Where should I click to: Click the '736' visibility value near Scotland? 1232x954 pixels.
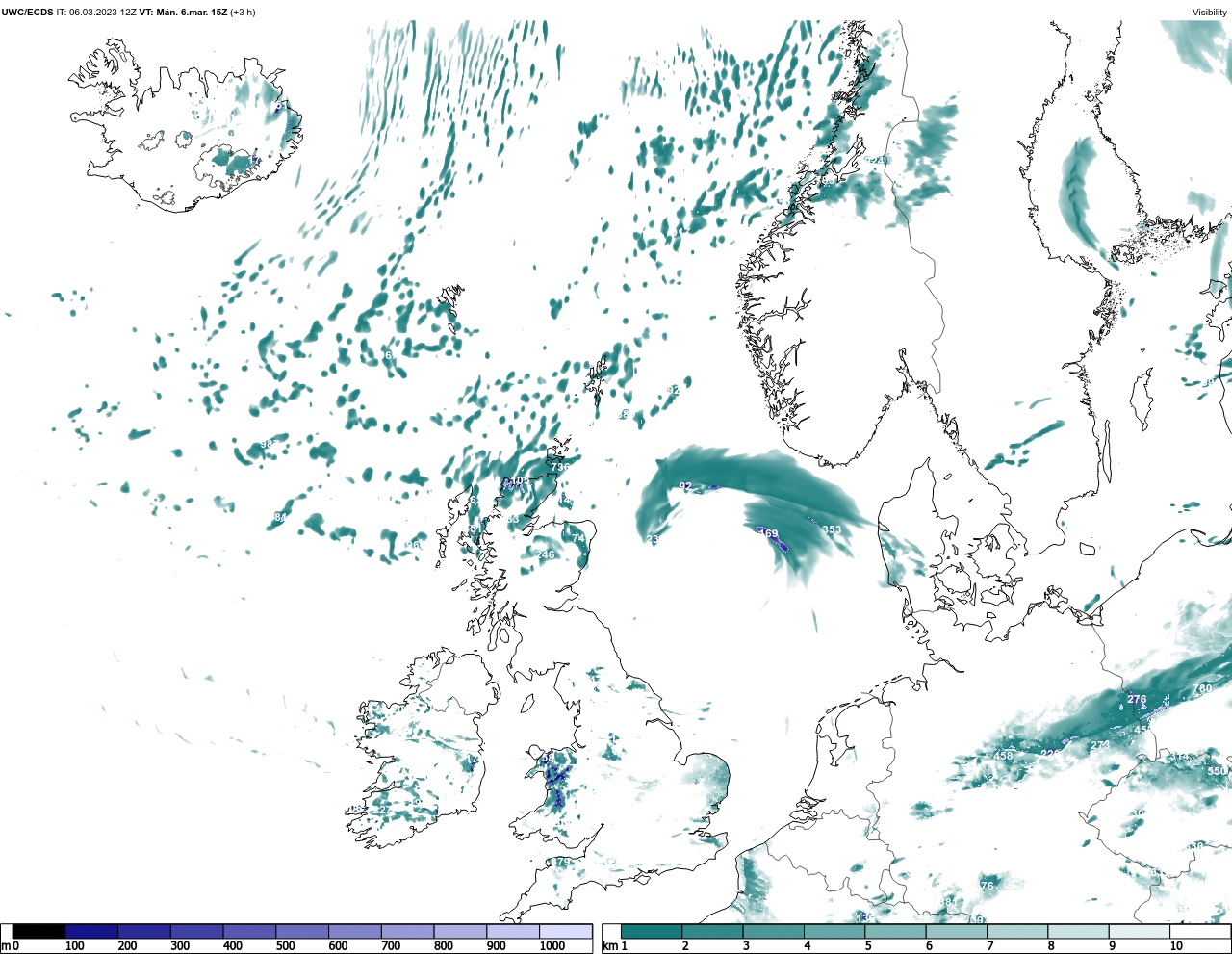560,467
